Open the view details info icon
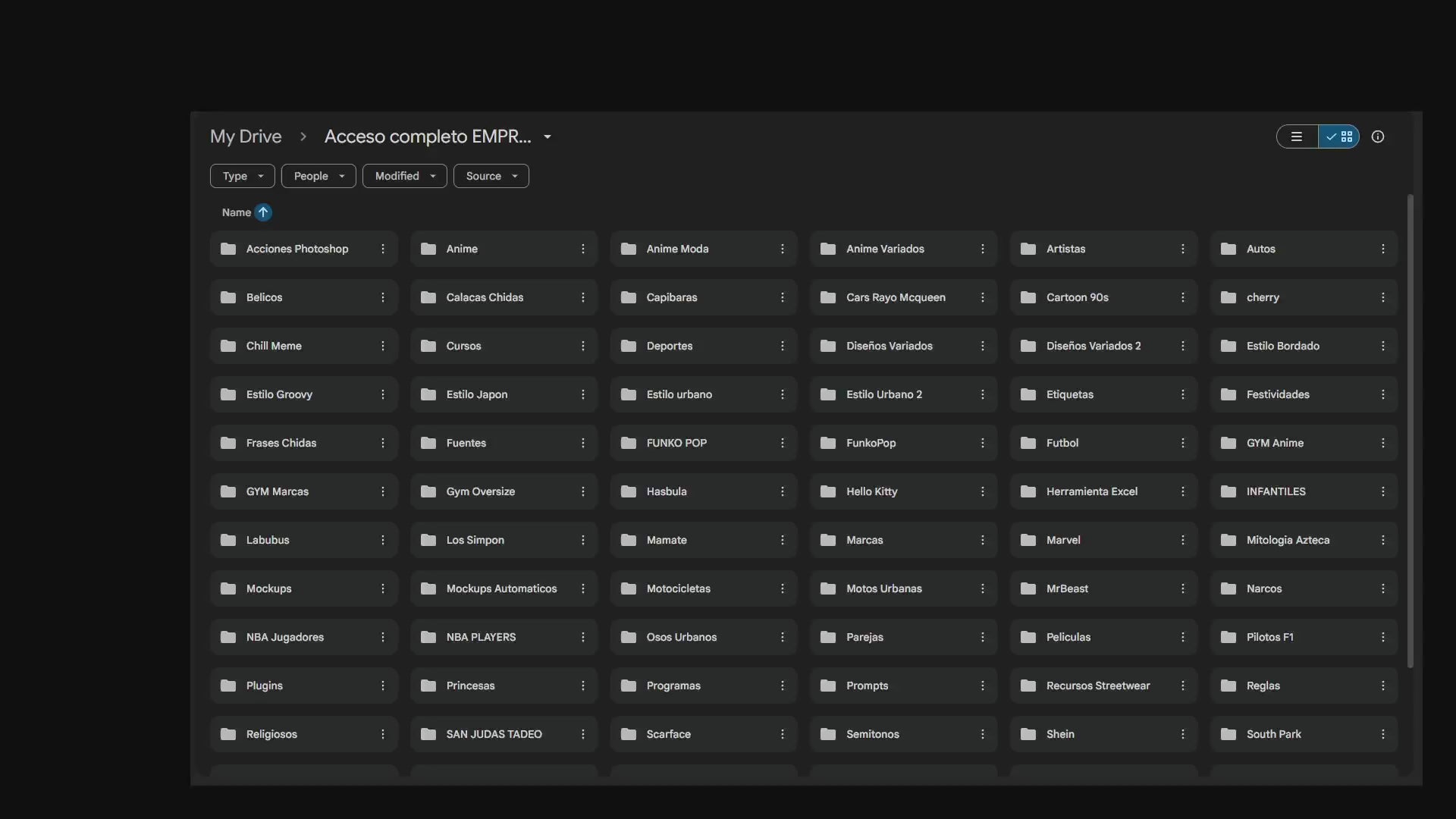The width and height of the screenshot is (1456, 819). [x=1378, y=136]
